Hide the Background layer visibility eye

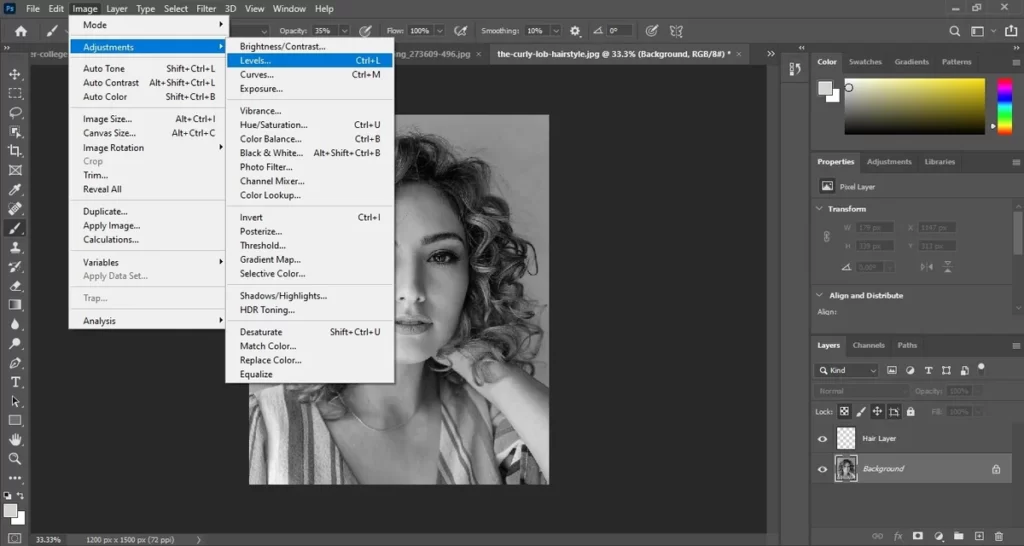tap(822, 469)
